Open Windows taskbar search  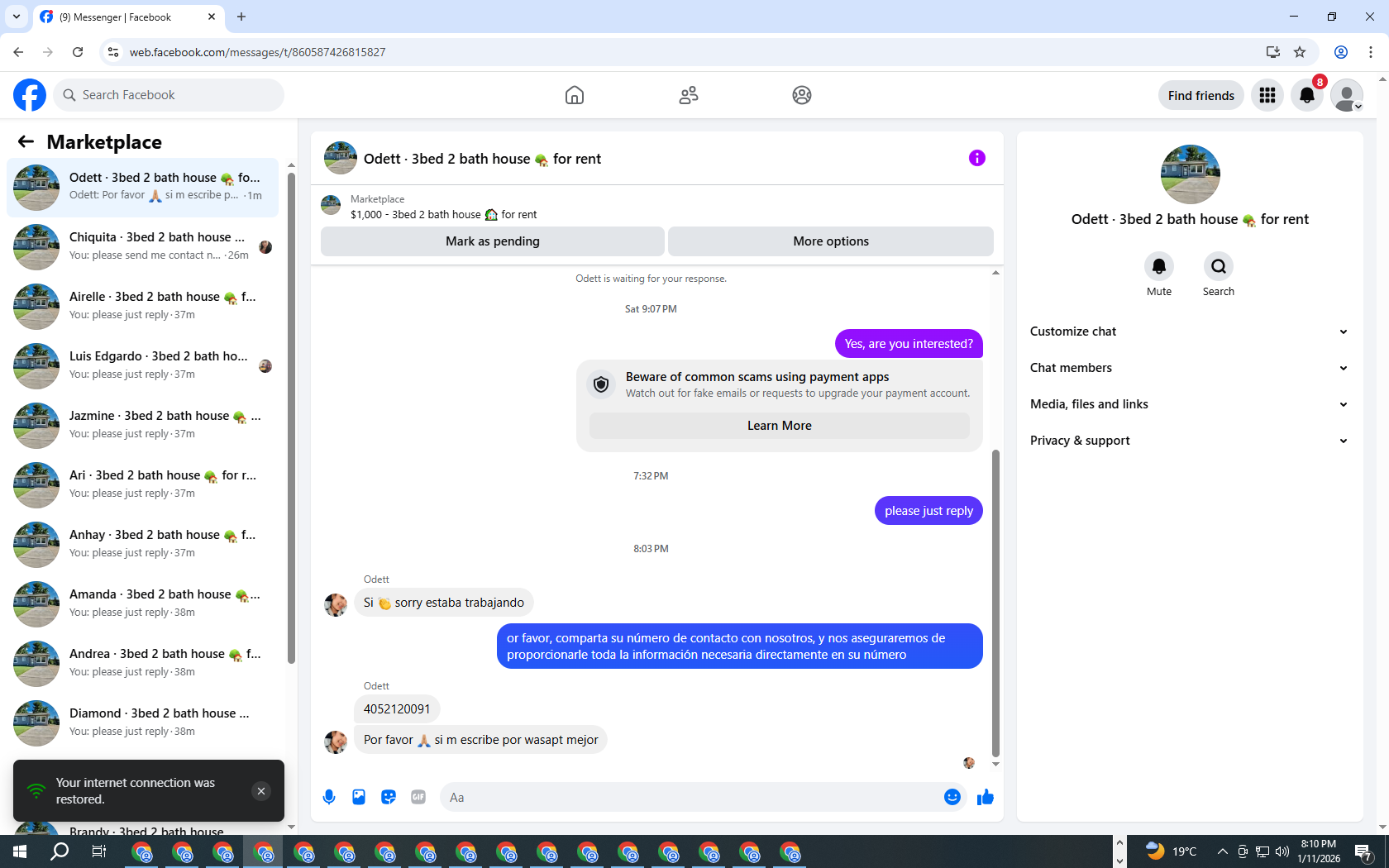pyautogui.click(x=60, y=851)
